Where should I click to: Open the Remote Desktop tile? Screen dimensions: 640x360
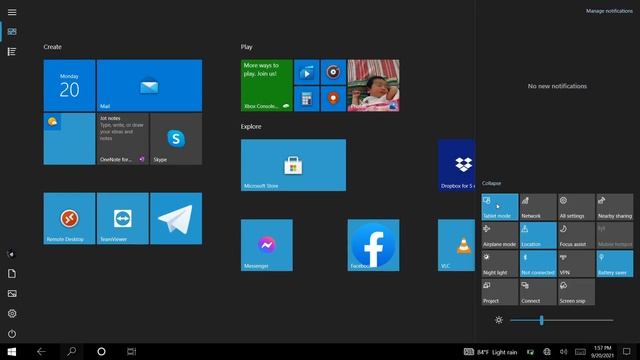click(x=69, y=218)
